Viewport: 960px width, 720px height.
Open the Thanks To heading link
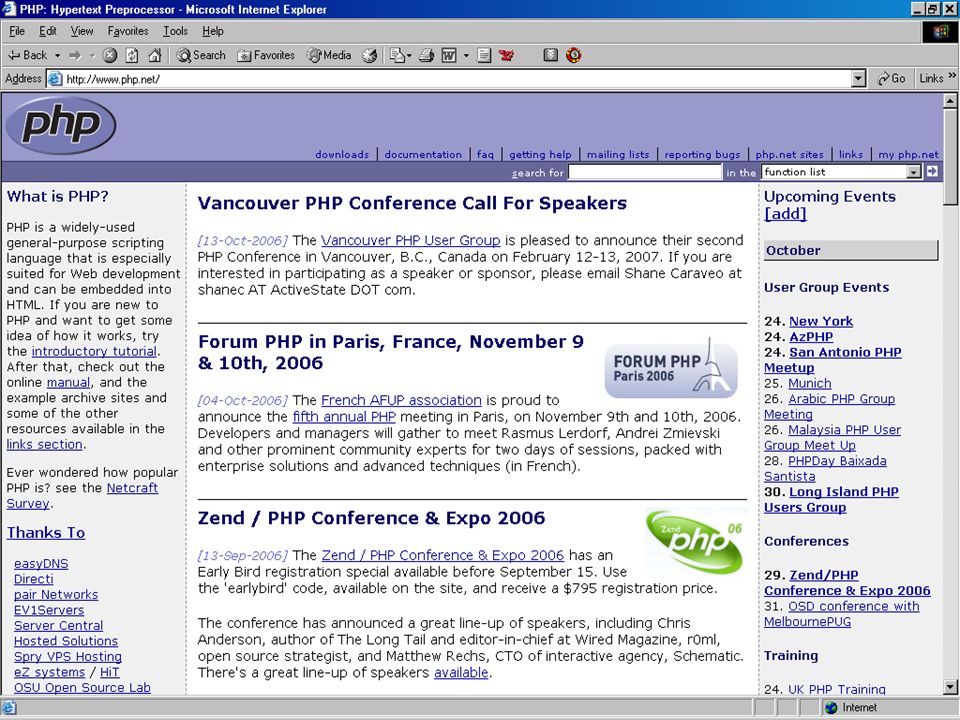46,533
